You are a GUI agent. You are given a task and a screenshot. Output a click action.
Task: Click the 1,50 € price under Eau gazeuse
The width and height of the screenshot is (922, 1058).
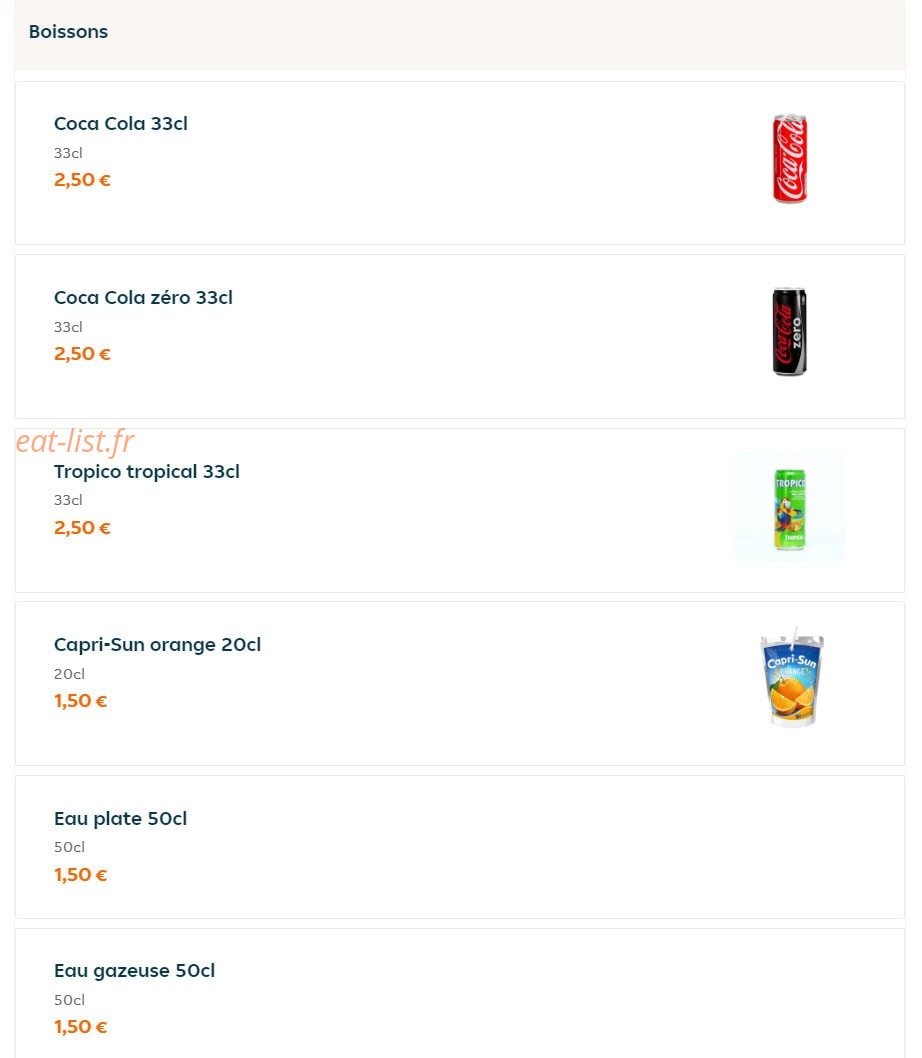[80, 1027]
